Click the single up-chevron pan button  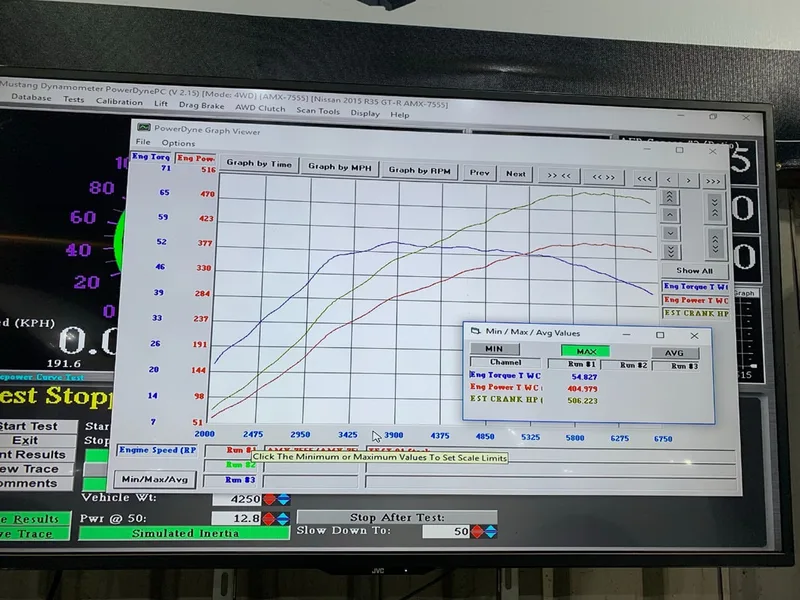click(670, 215)
